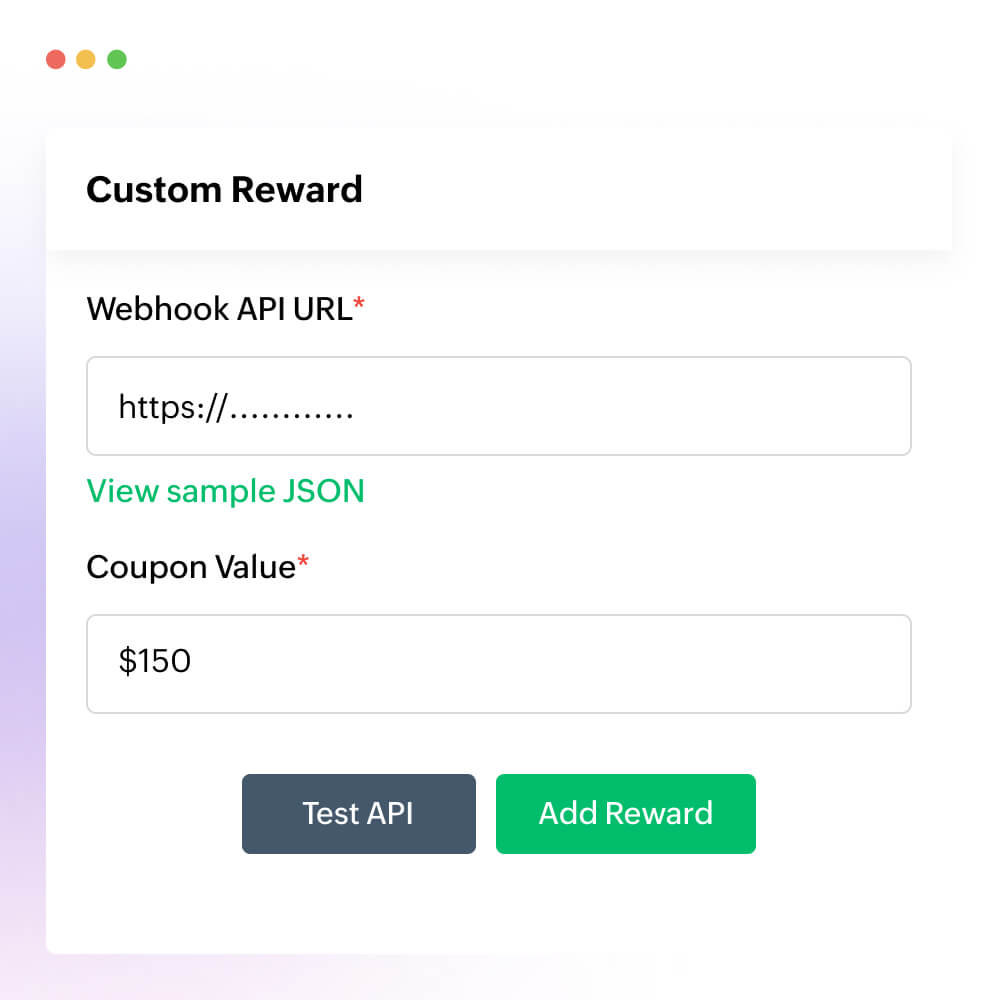The width and height of the screenshot is (1000, 1000).
Task: Click the $150 text in the coupon field
Action: [x=154, y=662]
